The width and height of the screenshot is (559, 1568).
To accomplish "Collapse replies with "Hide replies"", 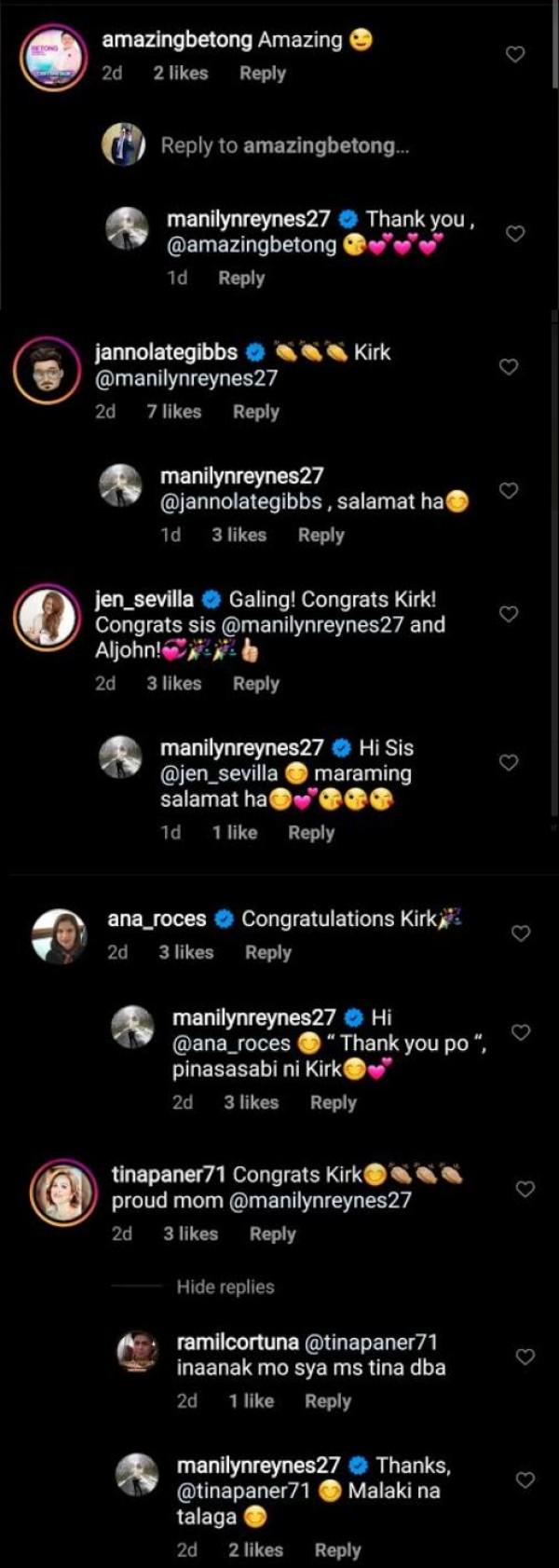I will [x=225, y=1287].
